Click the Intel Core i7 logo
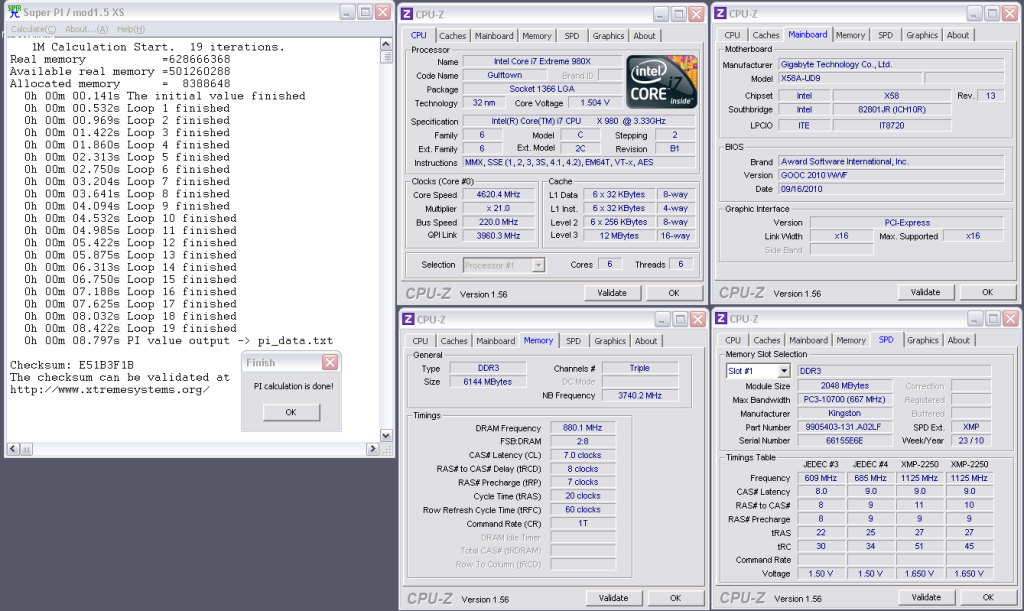The height and width of the screenshot is (611, 1024). pyautogui.click(x=660, y=82)
